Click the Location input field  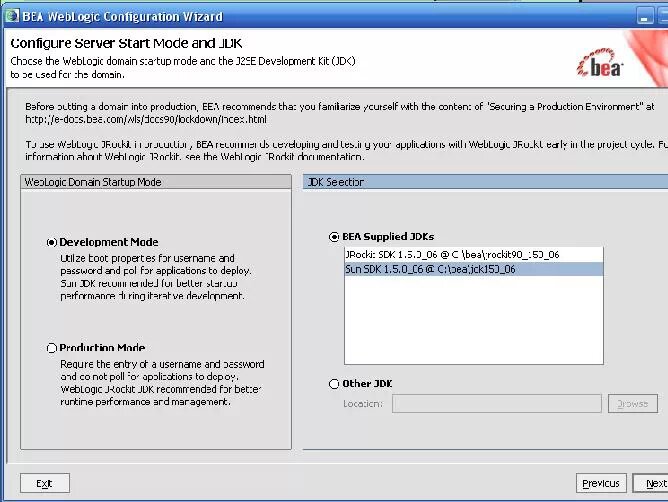[497, 404]
